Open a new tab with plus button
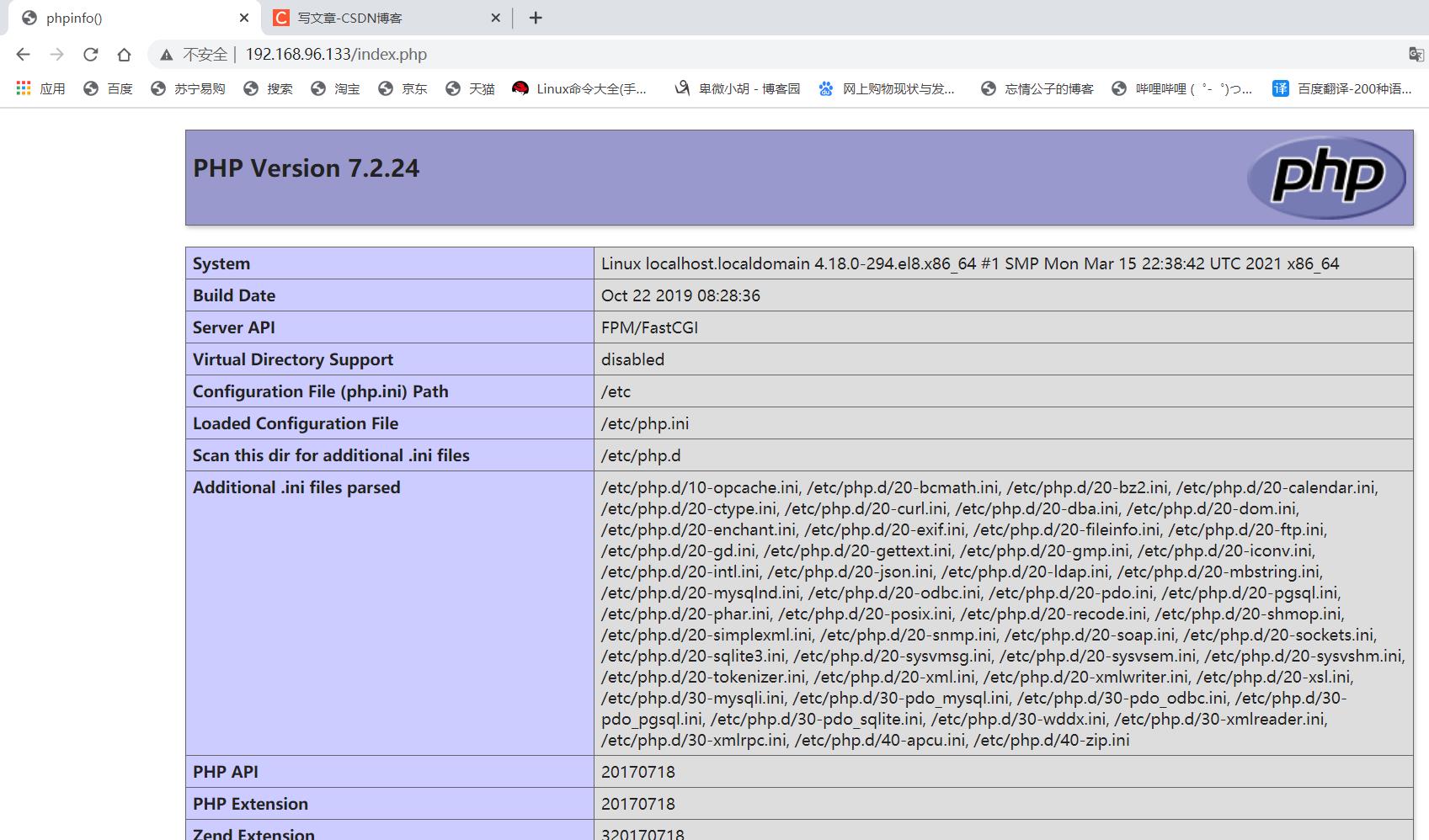The image size is (1429, 840). (536, 18)
